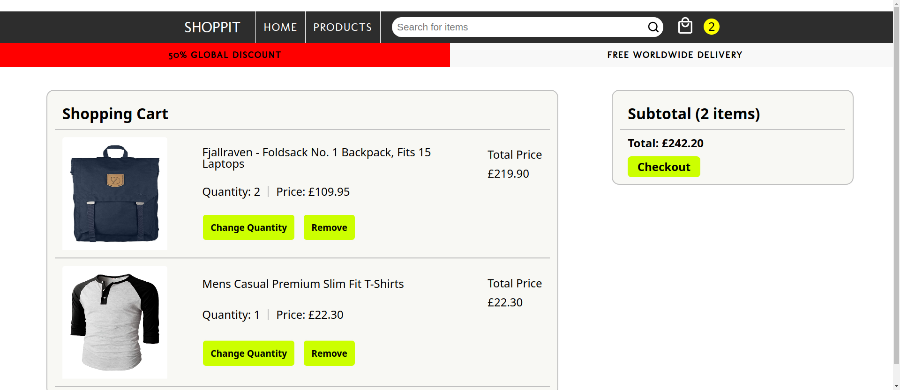Open the Mens Casual Premium Slim Fit title
The image size is (900, 390).
click(303, 284)
